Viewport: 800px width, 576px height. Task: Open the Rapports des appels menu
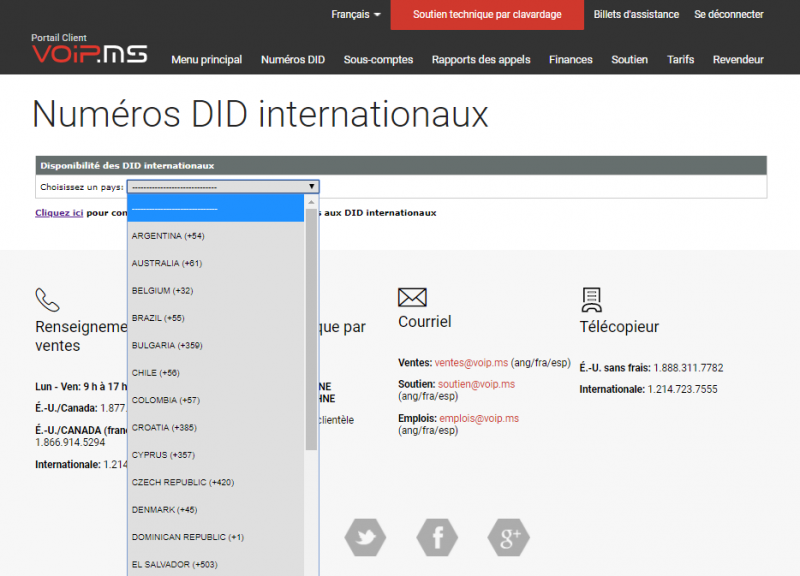(x=481, y=60)
